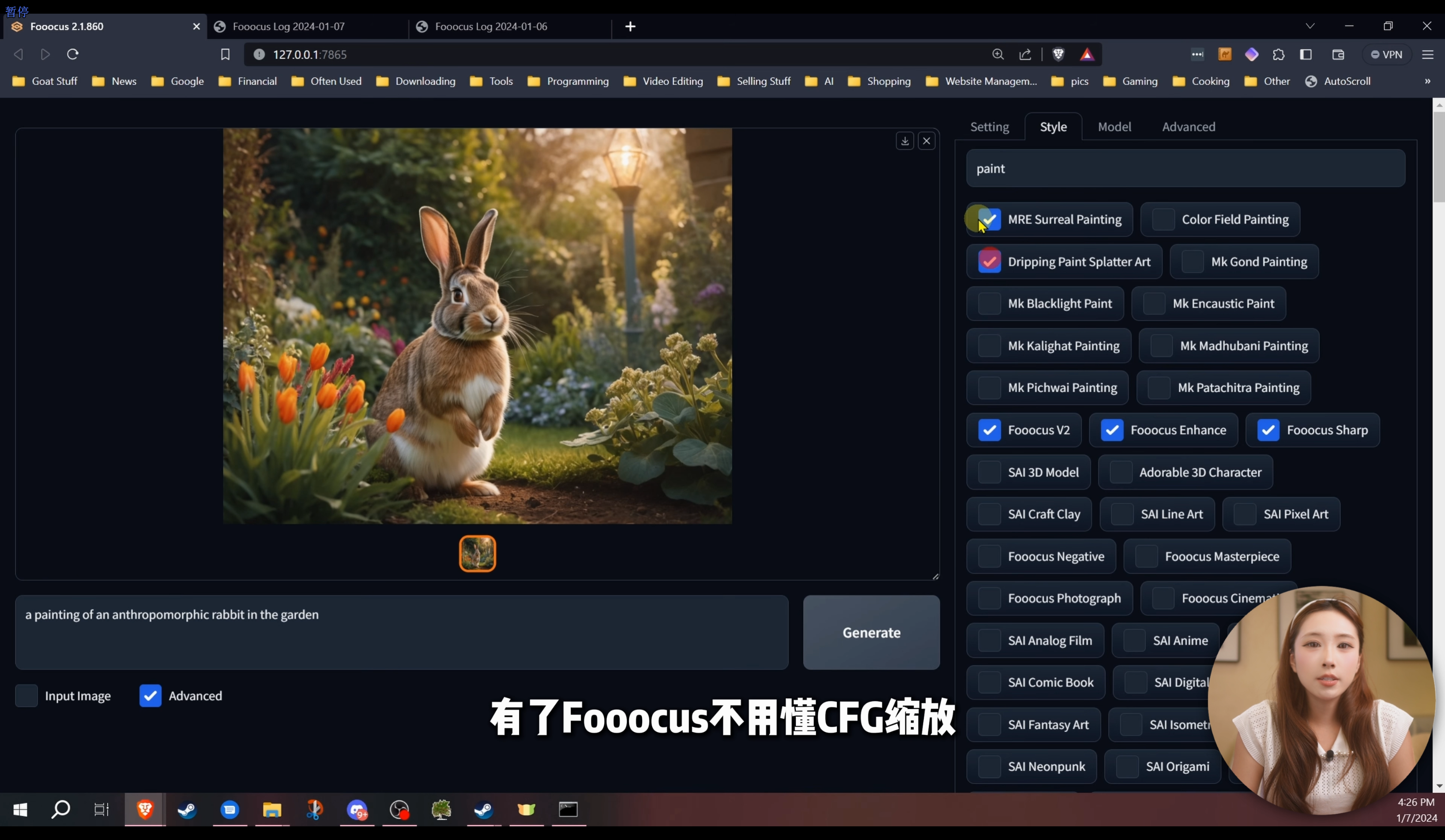Viewport: 1445px width, 840px height.
Task: Open the Advanced settings tab
Action: tap(1189, 127)
